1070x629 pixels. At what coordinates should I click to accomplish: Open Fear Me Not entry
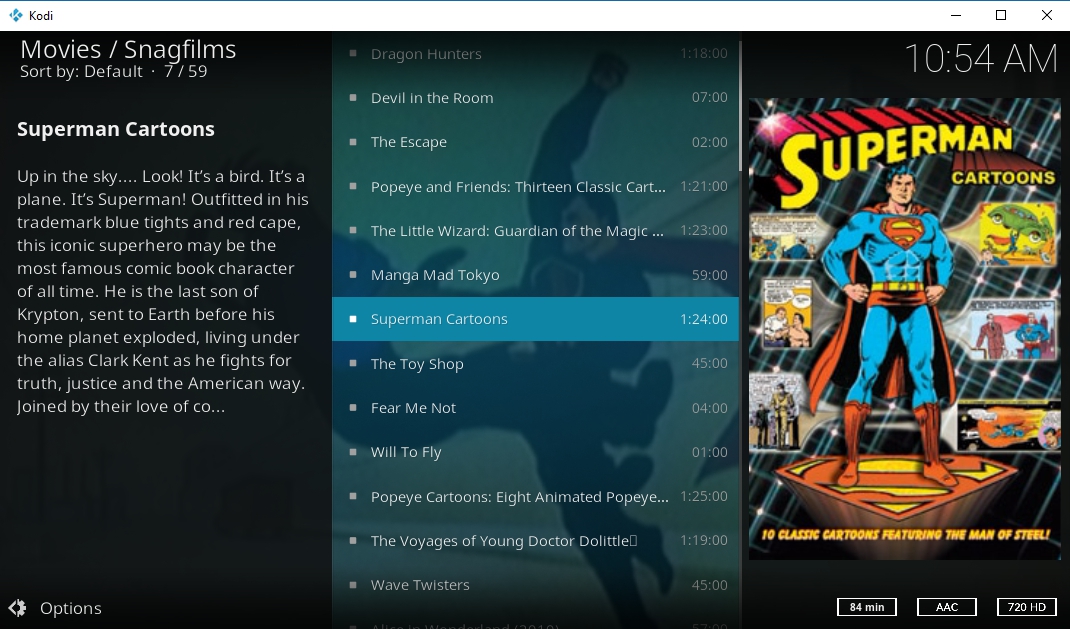(x=535, y=408)
